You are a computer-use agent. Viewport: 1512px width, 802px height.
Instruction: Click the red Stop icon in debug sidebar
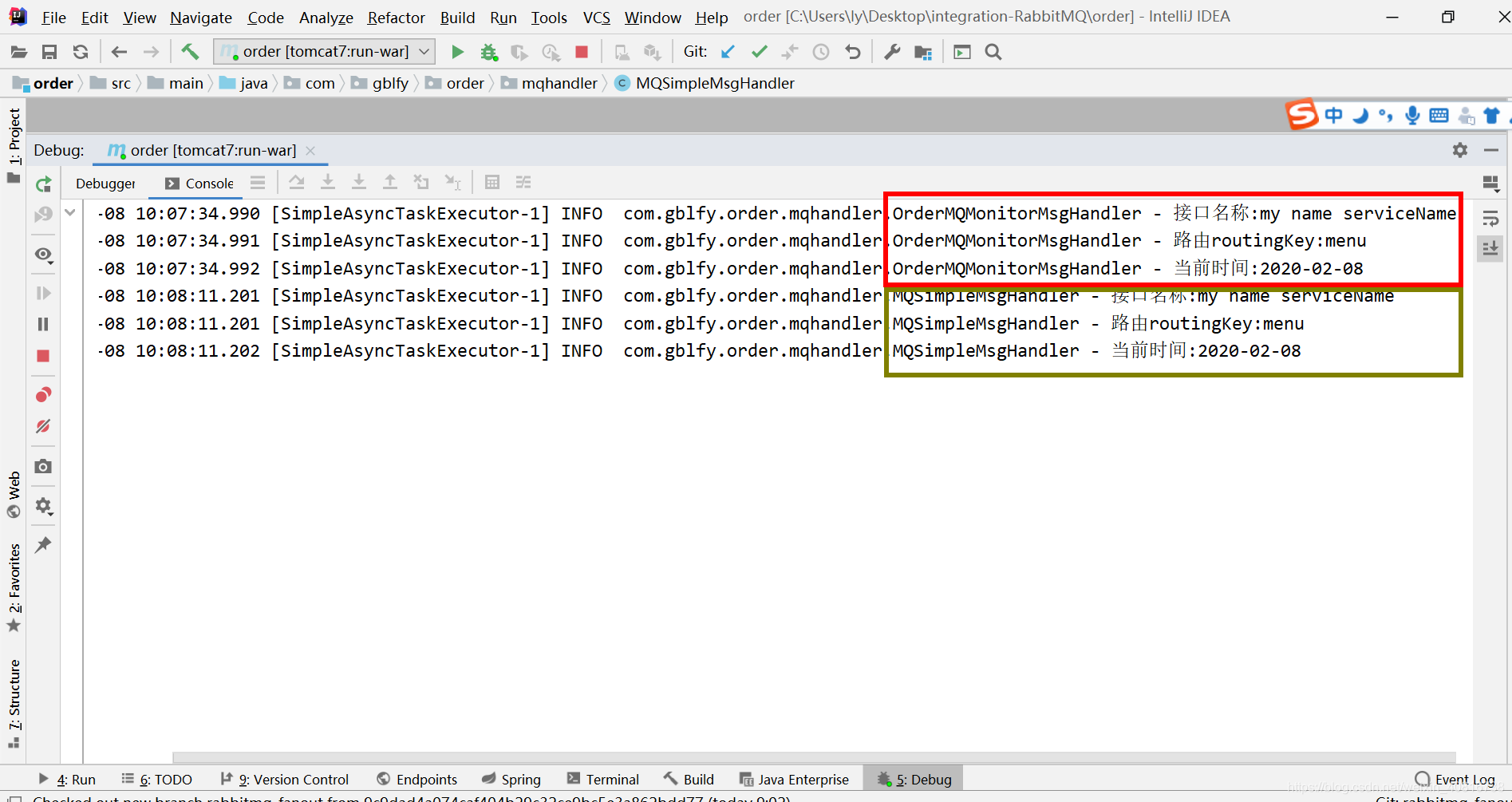point(44,356)
